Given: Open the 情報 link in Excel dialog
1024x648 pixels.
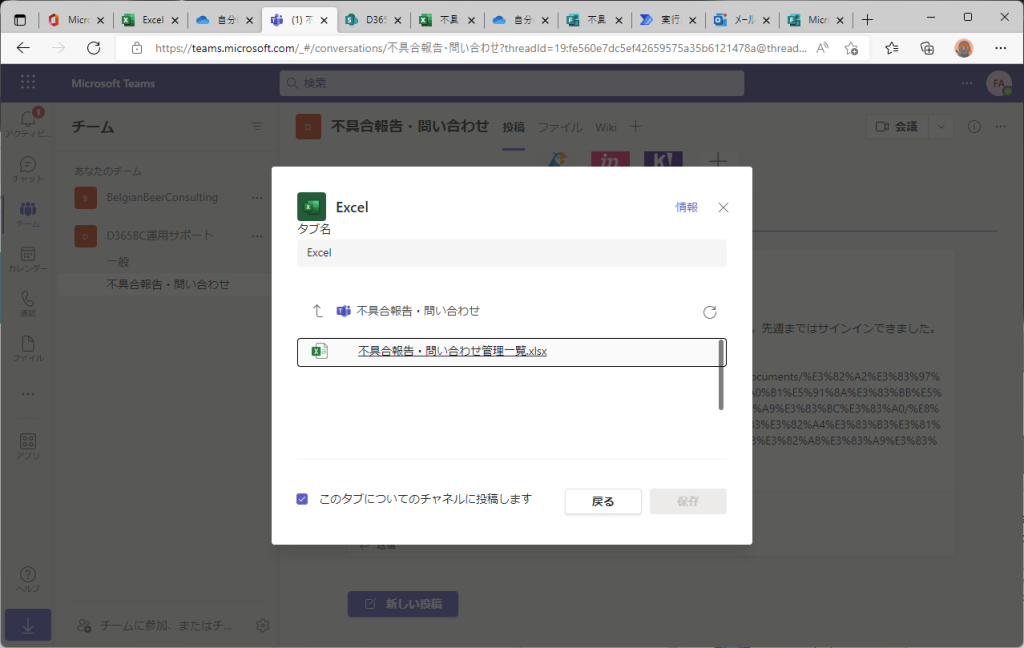Looking at the screenshot, I should [686, 207].
